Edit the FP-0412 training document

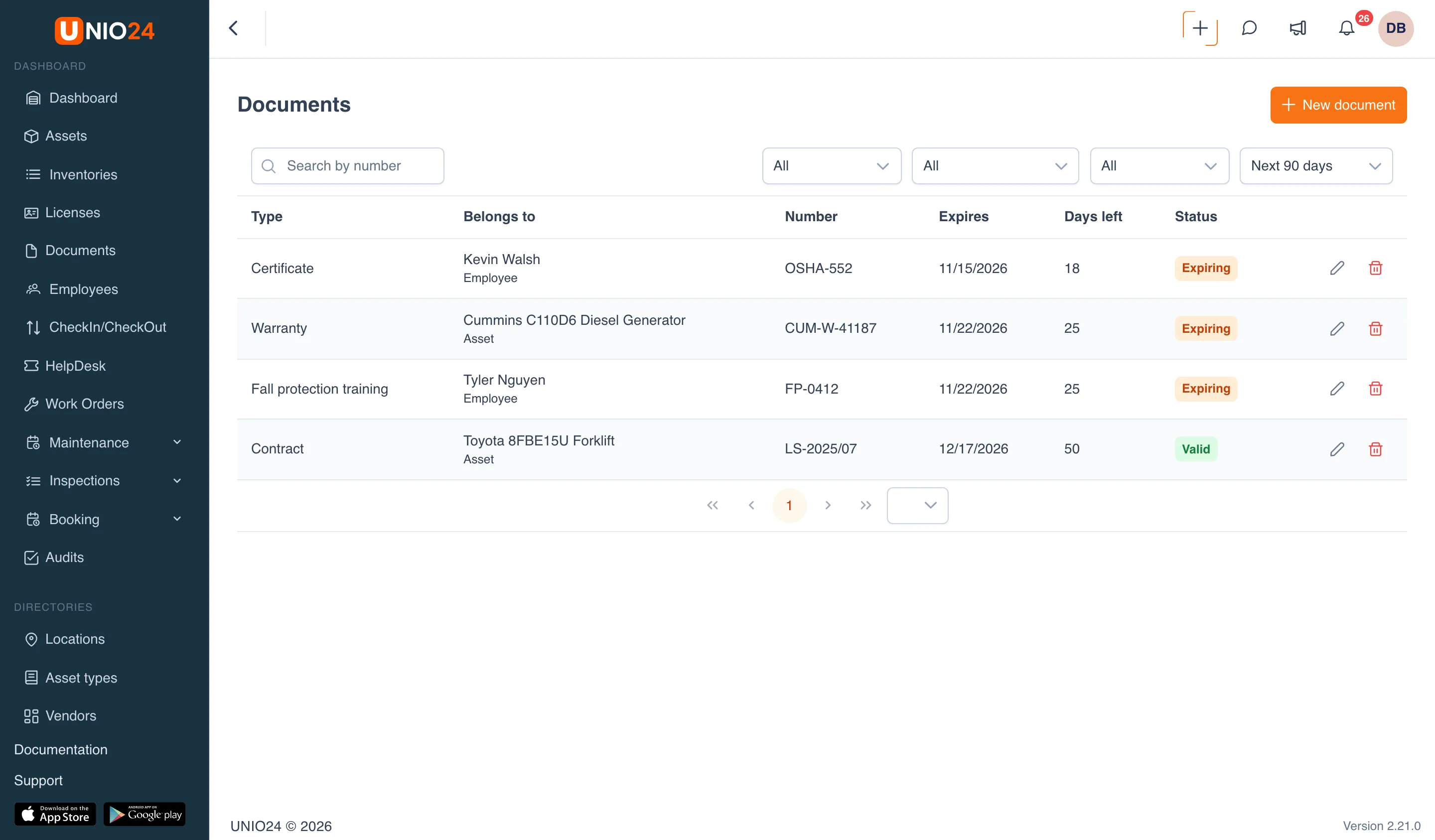(1337, 389)
